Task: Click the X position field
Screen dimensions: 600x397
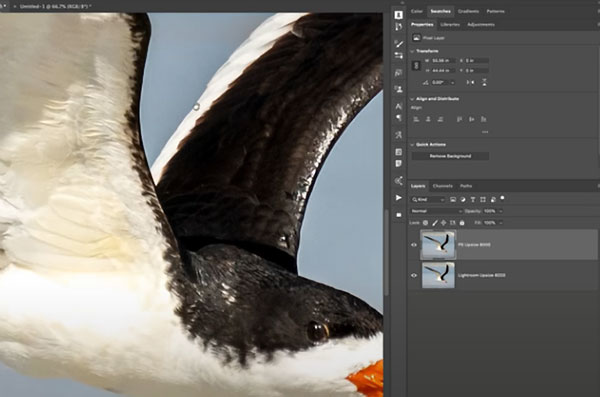Action: [x=476, y=60]
